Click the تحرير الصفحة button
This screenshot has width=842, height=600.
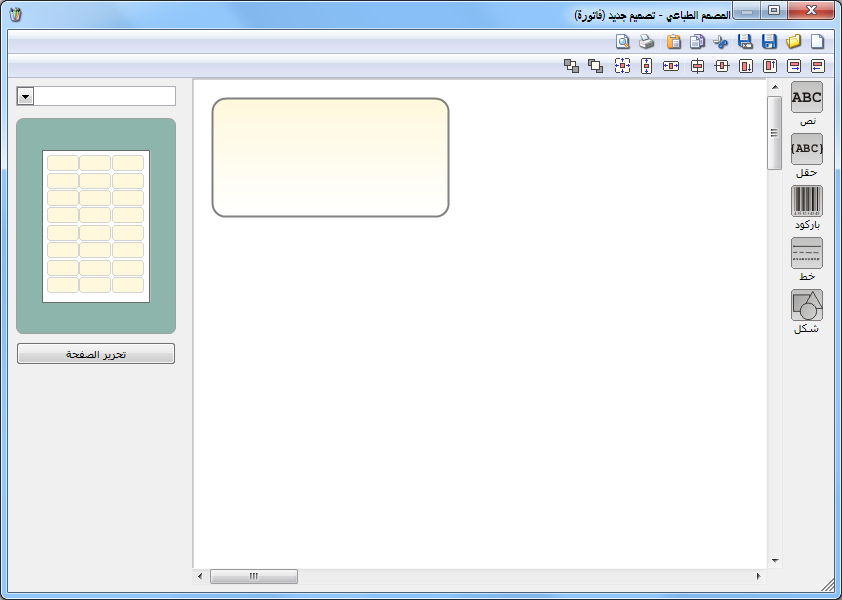[x=96, y=354]
